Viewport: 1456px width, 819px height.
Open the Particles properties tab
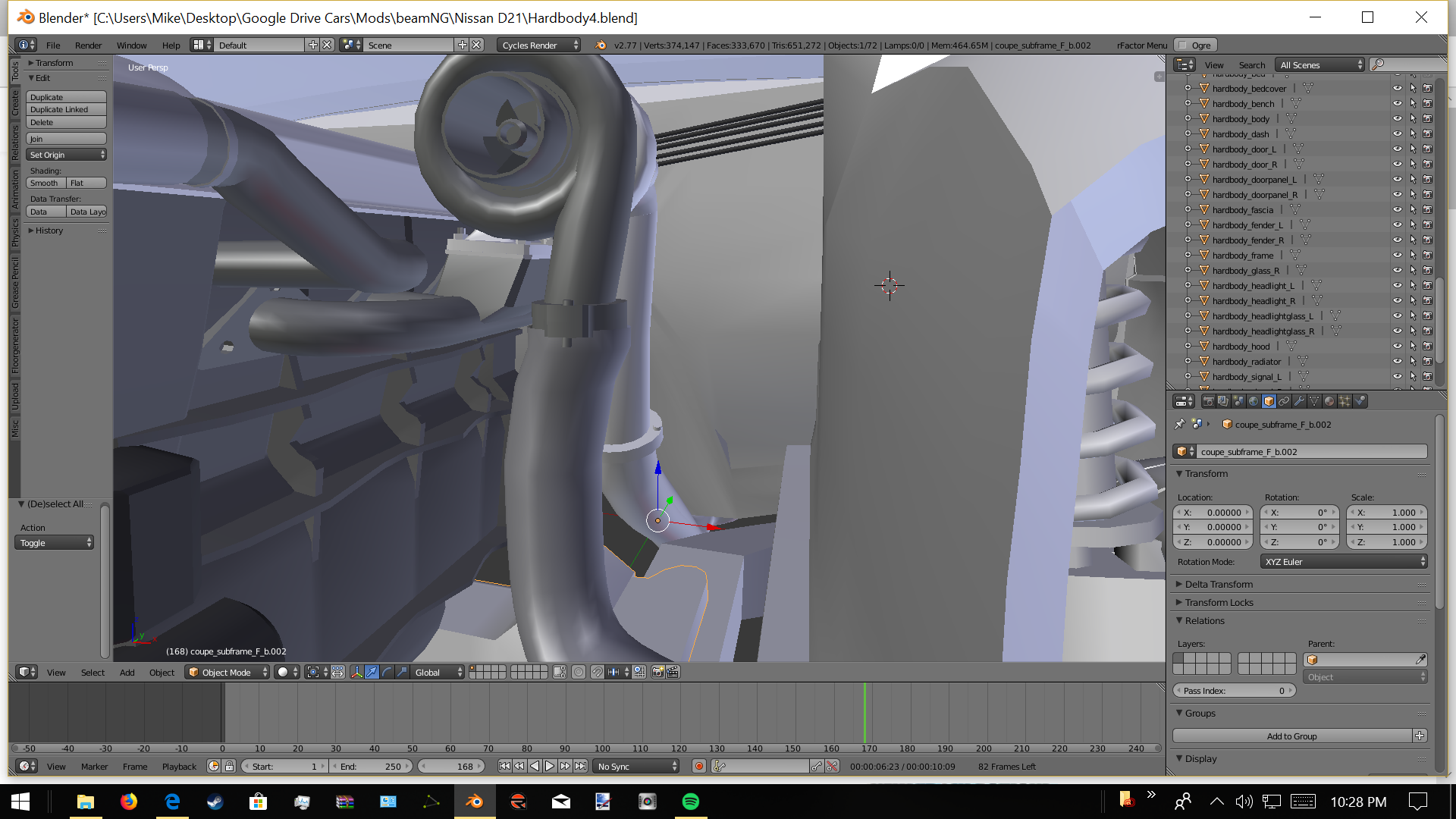click(x=1345, y=401)
